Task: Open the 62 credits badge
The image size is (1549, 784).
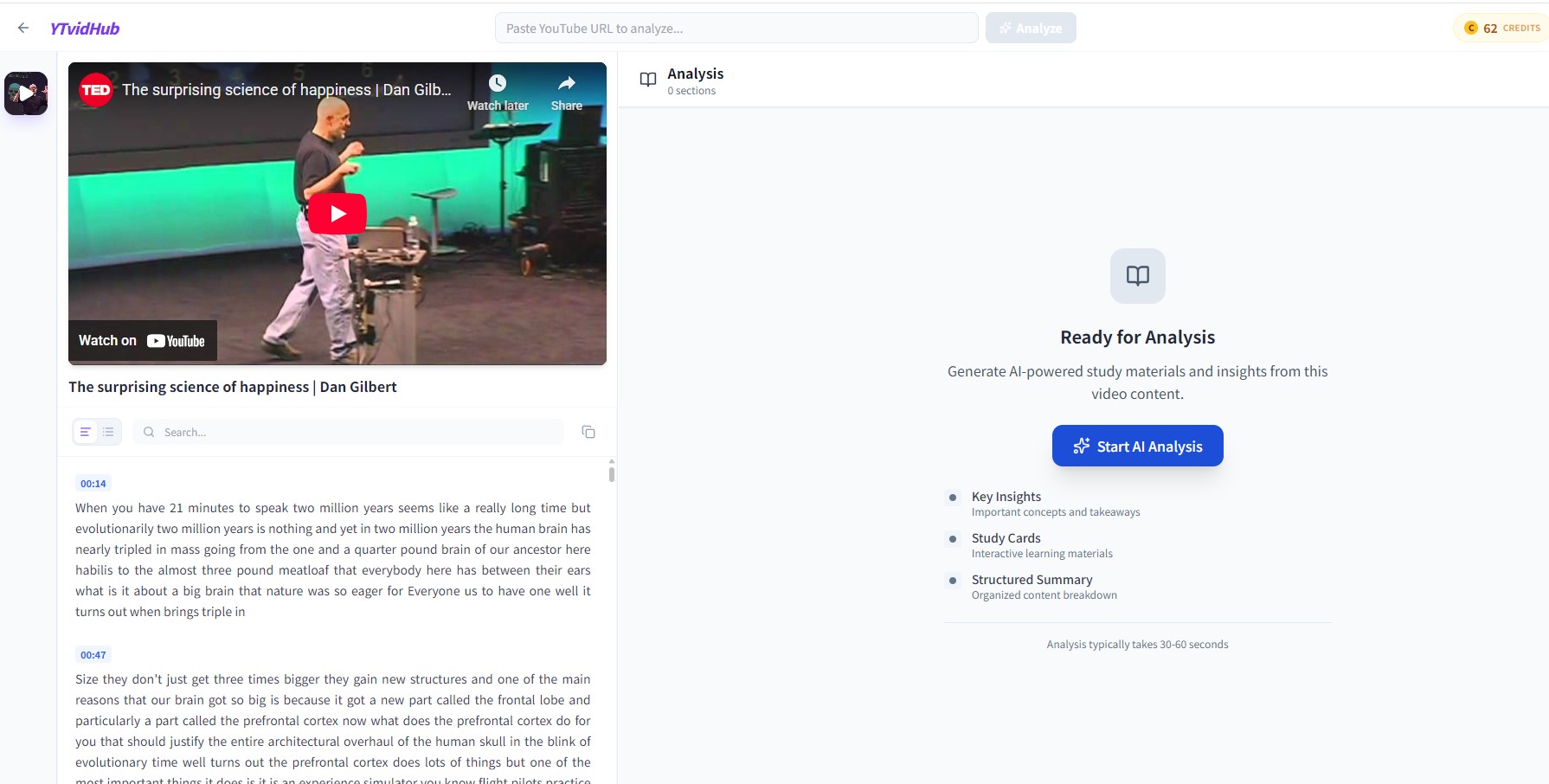Action: pos(1501,28)
